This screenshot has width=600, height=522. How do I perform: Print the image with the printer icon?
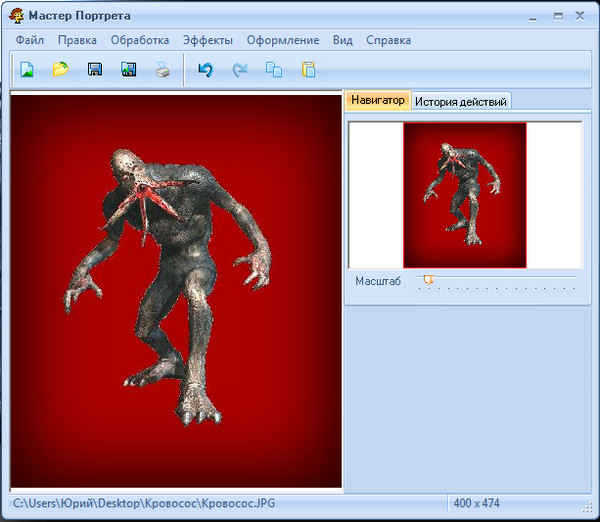(162, 70)
